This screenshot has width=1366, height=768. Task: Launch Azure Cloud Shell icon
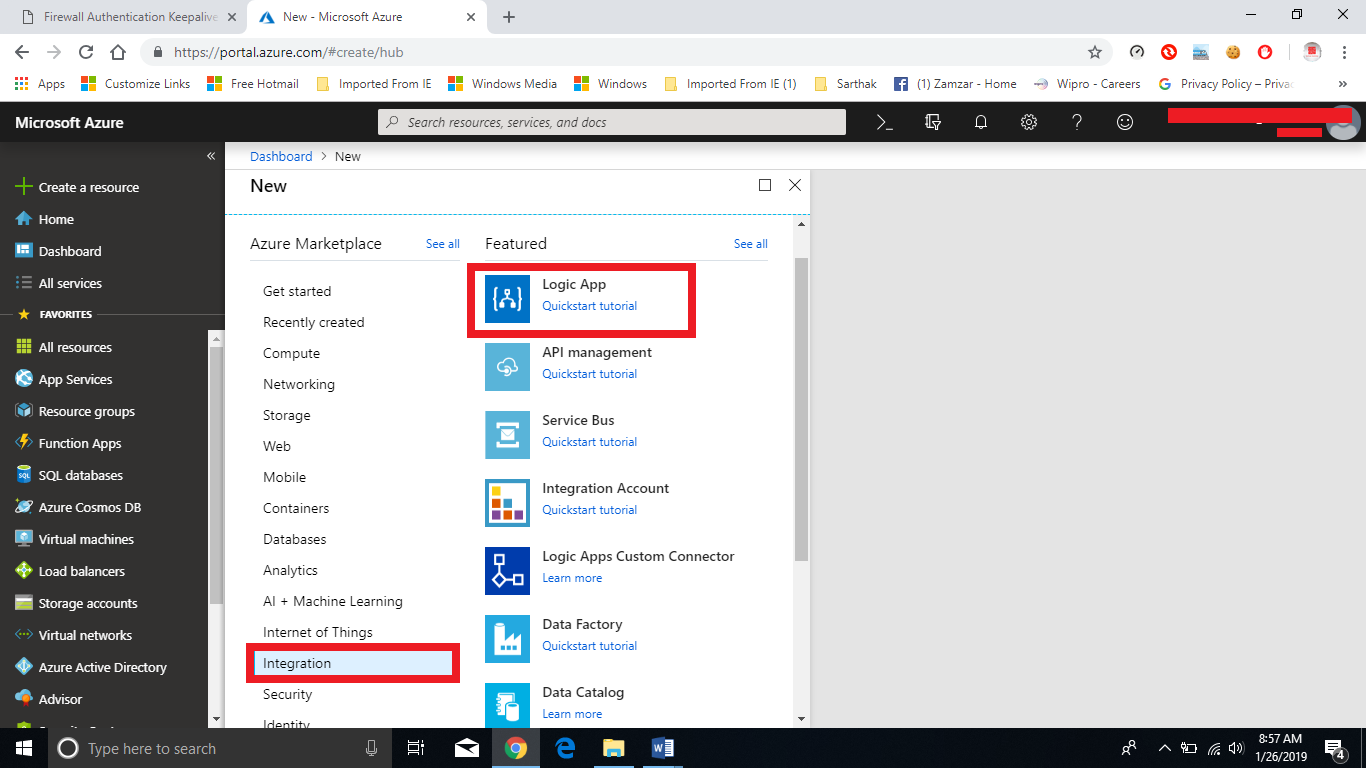tap(884, 122)
